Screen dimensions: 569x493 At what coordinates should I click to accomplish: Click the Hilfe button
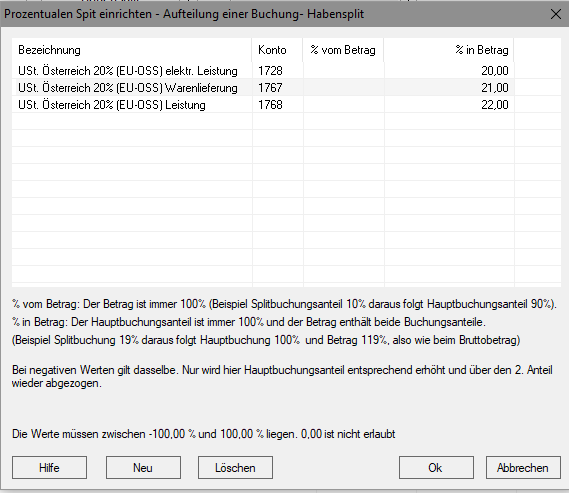pos(49,467)
